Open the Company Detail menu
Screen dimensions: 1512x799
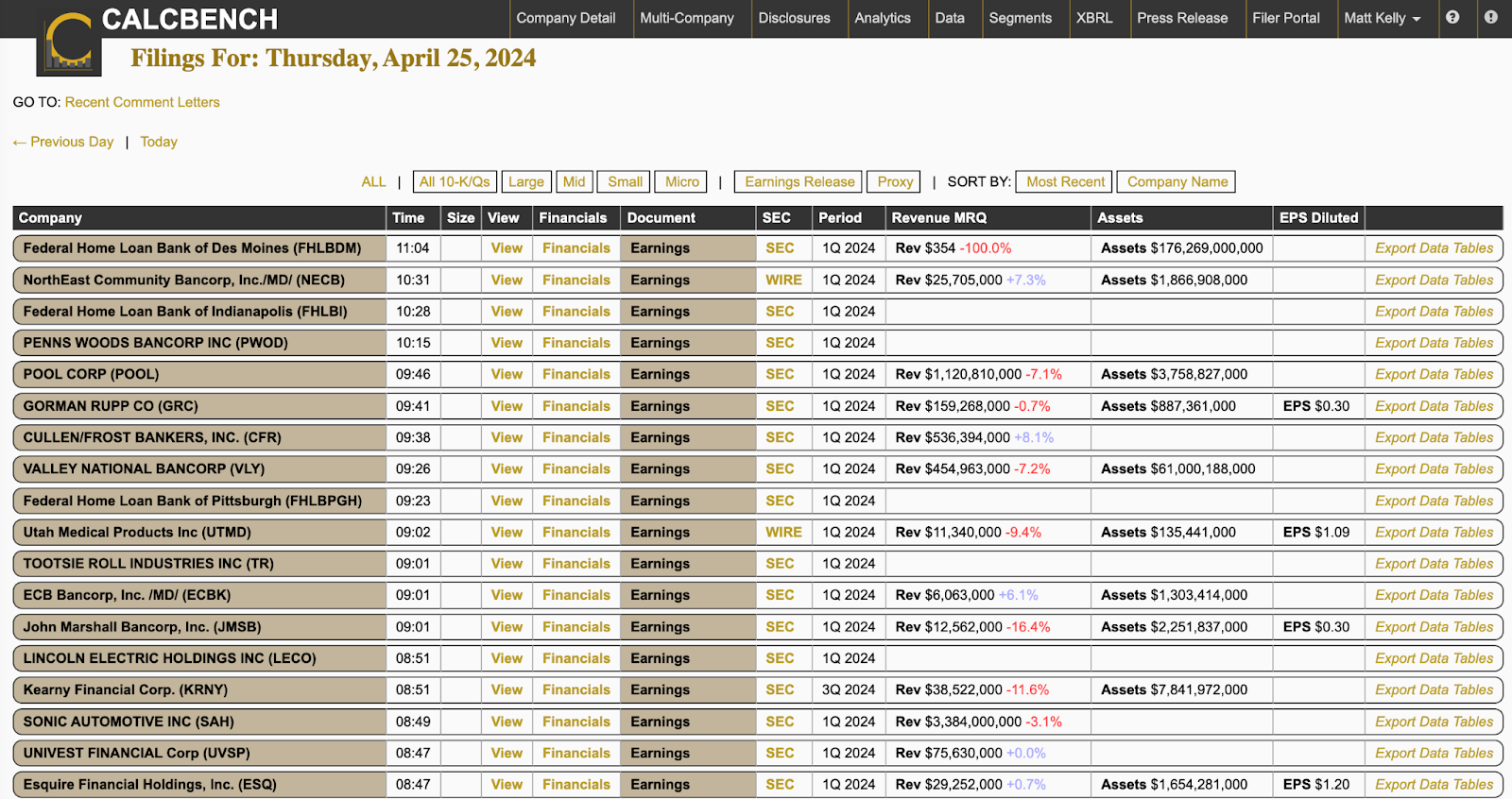pos(565,18)
